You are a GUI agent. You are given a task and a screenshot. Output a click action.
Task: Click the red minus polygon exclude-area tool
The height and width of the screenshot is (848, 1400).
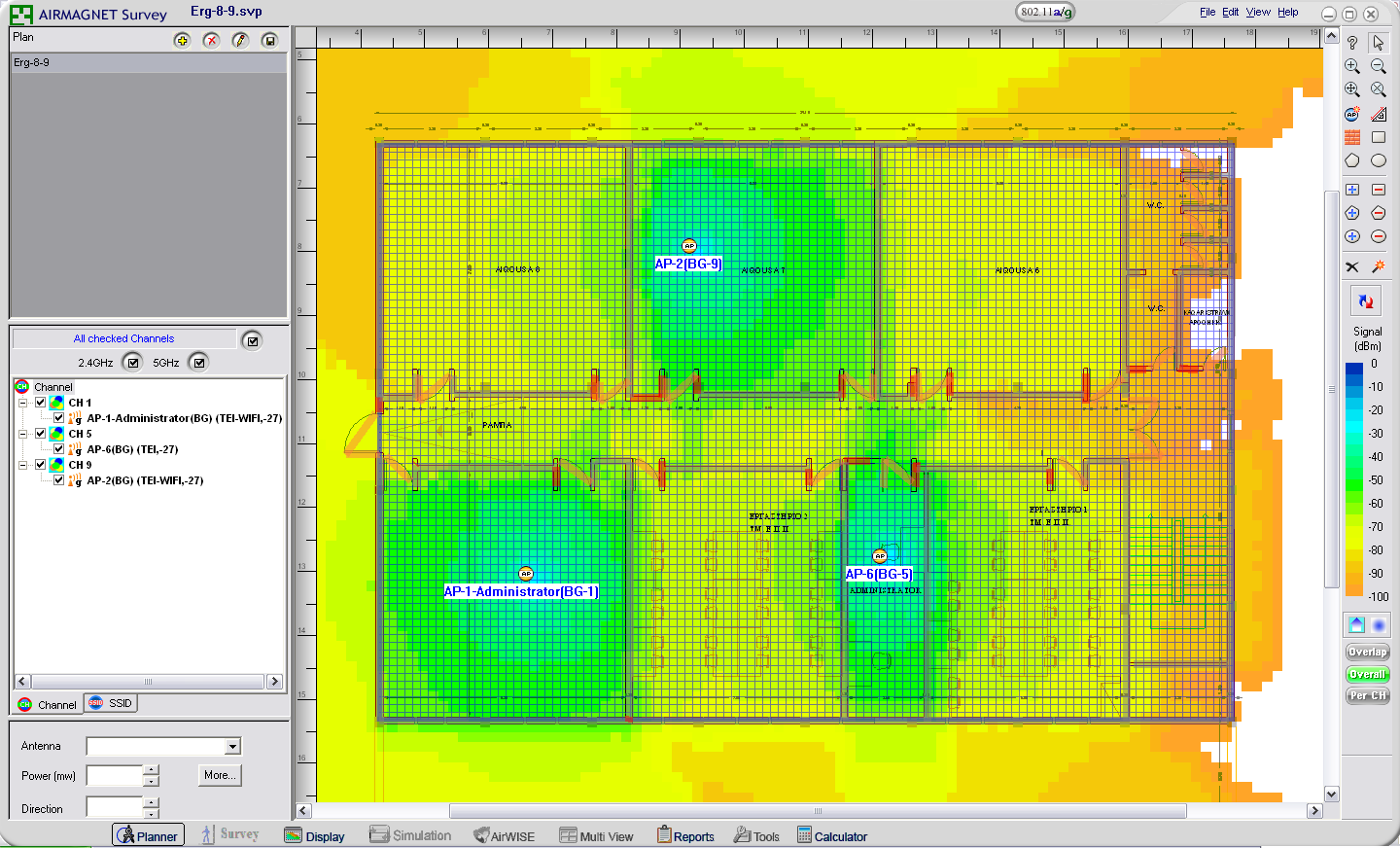(x=1379, y=213)
